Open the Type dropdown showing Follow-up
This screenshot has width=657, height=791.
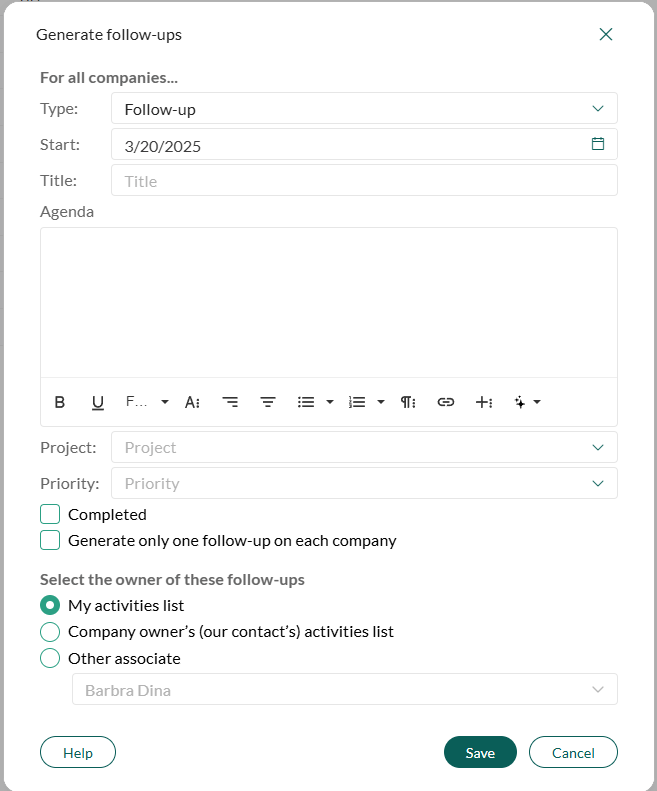364,108
